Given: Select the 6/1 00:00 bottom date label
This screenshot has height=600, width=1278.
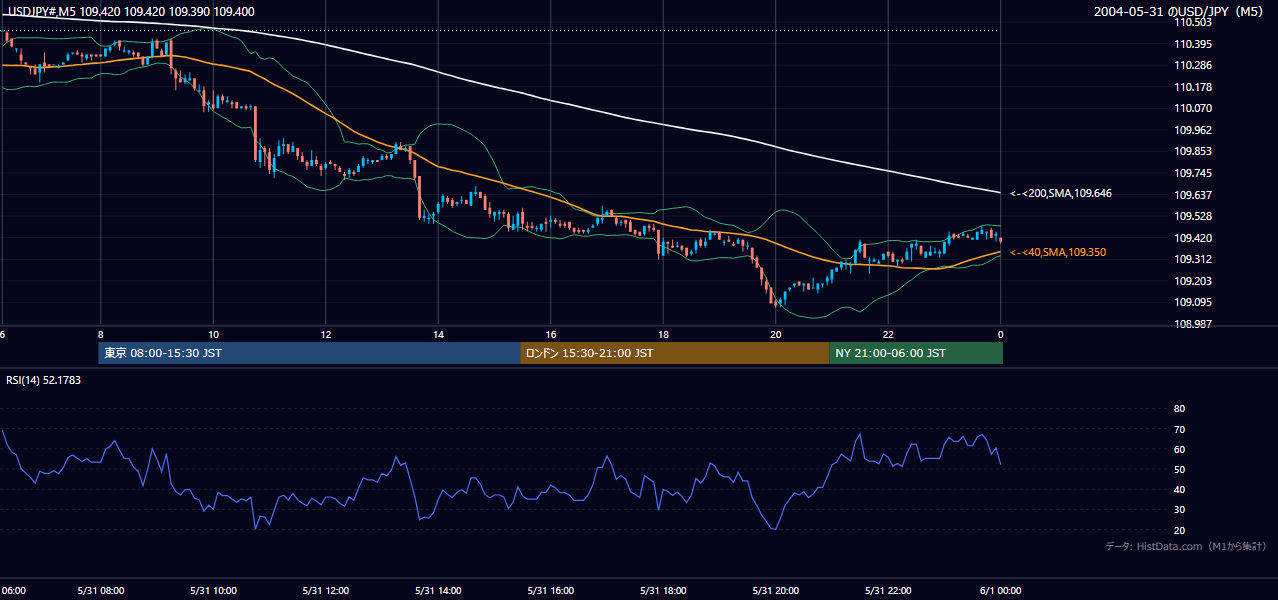Looking at the screenshot, I should pyautogui.click(x=1000, y=591).
